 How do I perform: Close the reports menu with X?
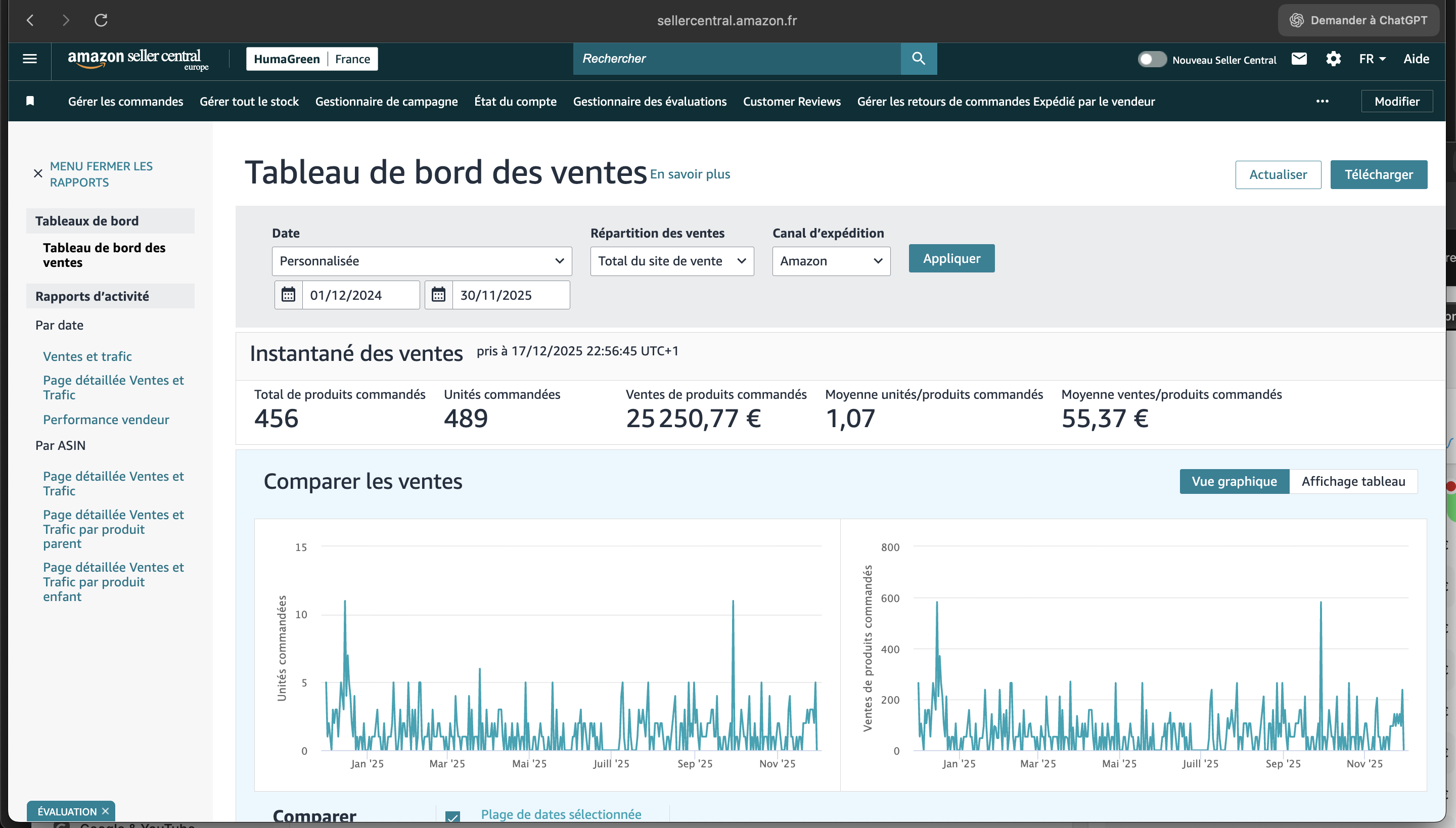pos(38,173)
